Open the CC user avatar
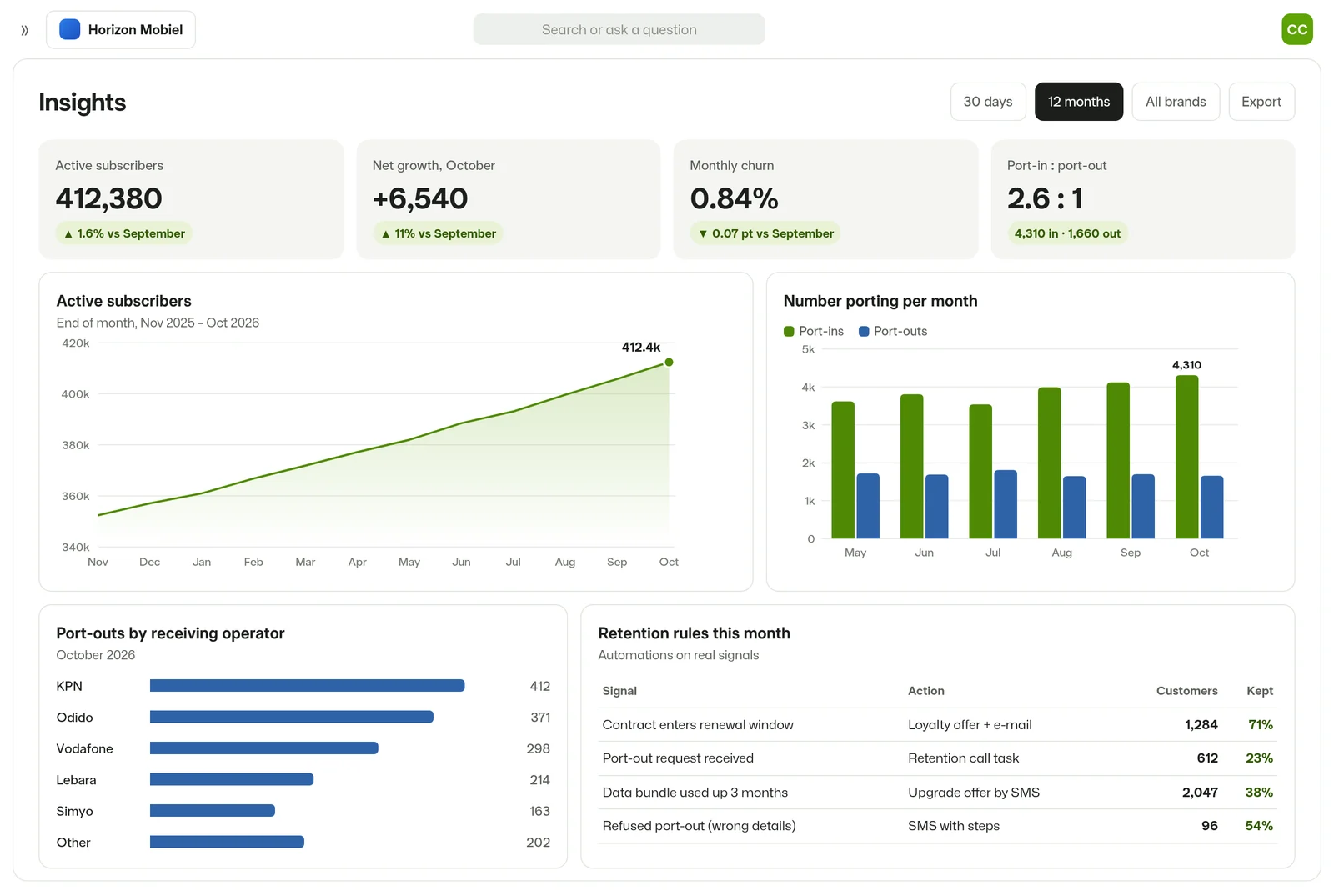 1296,29
